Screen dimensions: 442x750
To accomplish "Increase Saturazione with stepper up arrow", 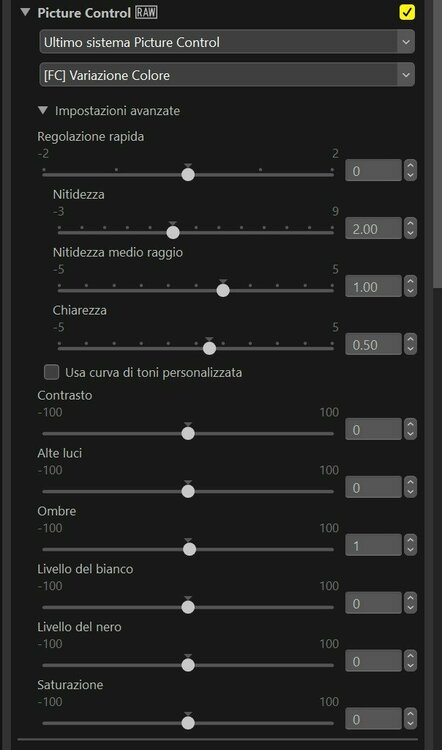I will point(410,714).
